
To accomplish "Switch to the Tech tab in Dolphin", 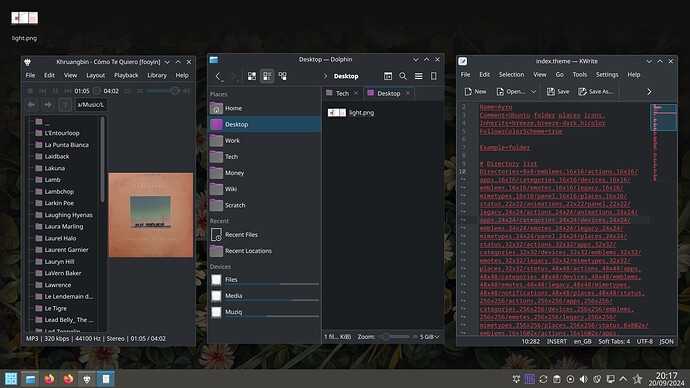I will pos(342,93).
